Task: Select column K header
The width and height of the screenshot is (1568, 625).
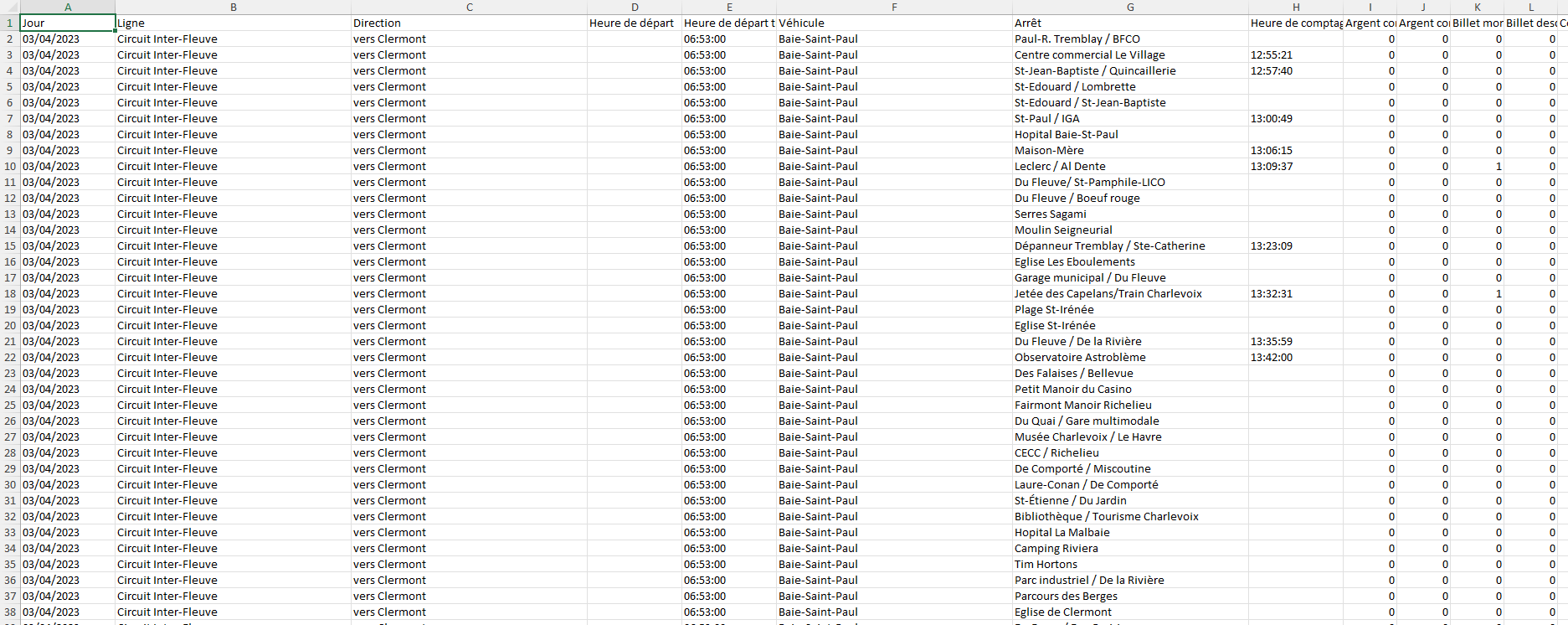Action: click(x=1478, y=7)
